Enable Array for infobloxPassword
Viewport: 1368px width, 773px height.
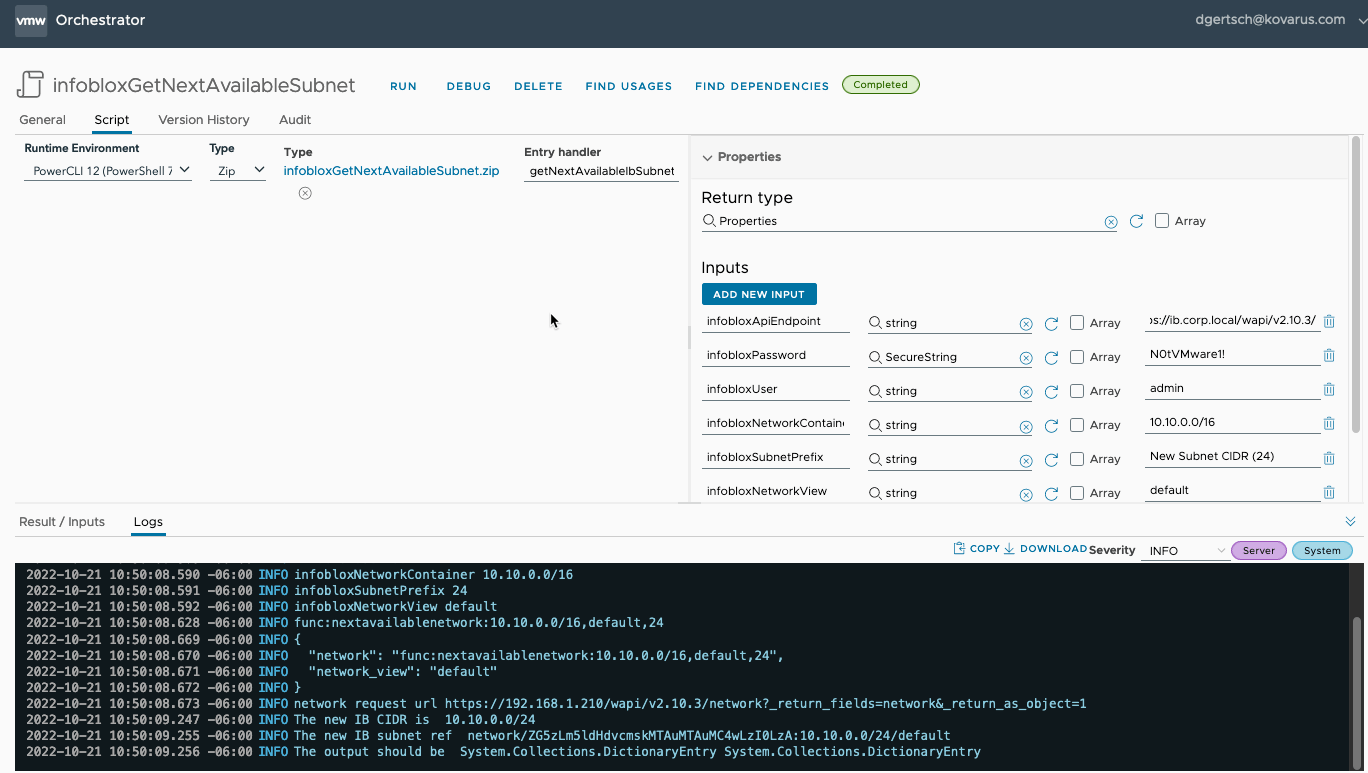coord(1077,357)
